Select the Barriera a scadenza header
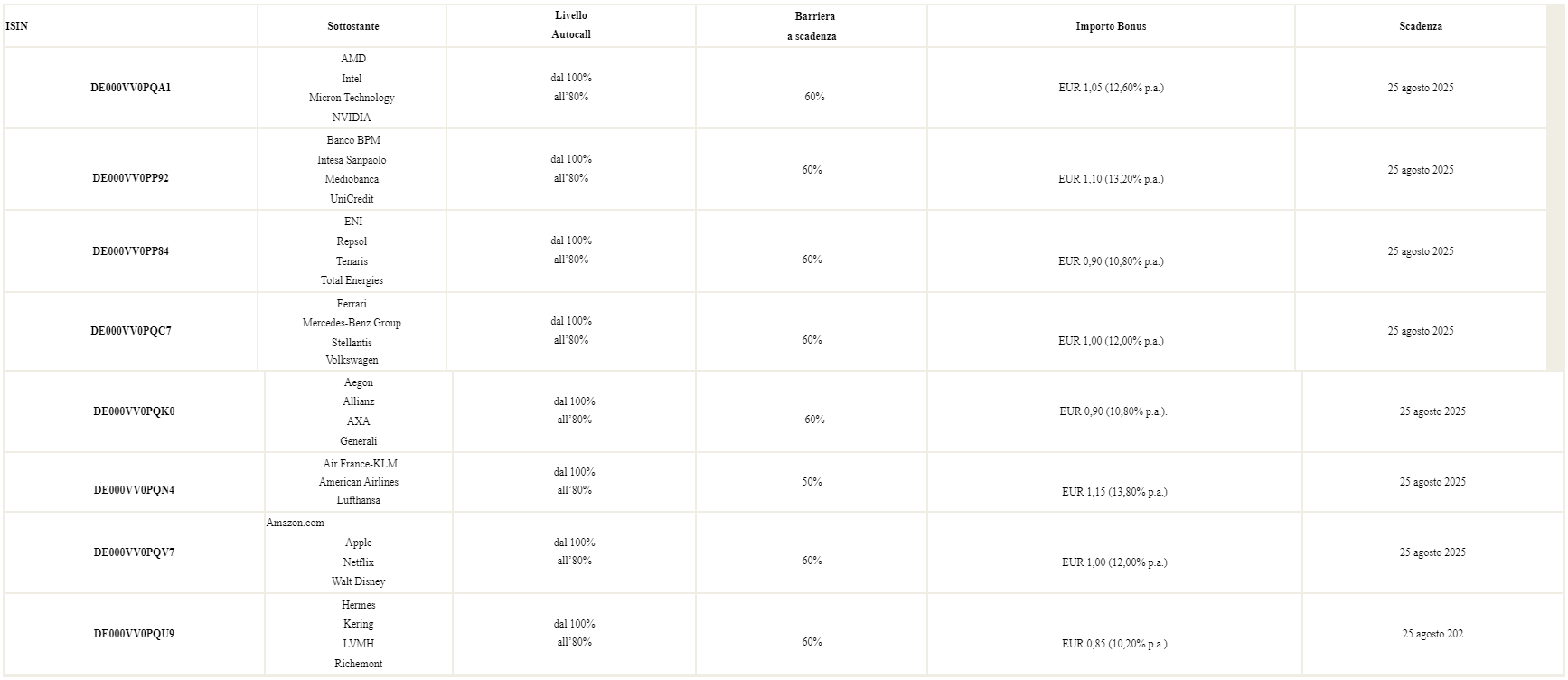Screen dimensions: 1568x680 click(812, 26)
